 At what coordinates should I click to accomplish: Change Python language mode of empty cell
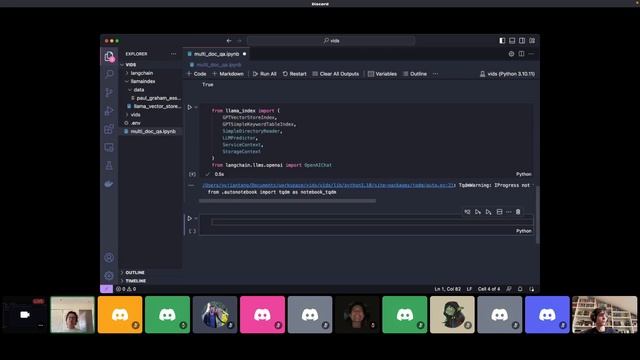click(x=524, y=231)
